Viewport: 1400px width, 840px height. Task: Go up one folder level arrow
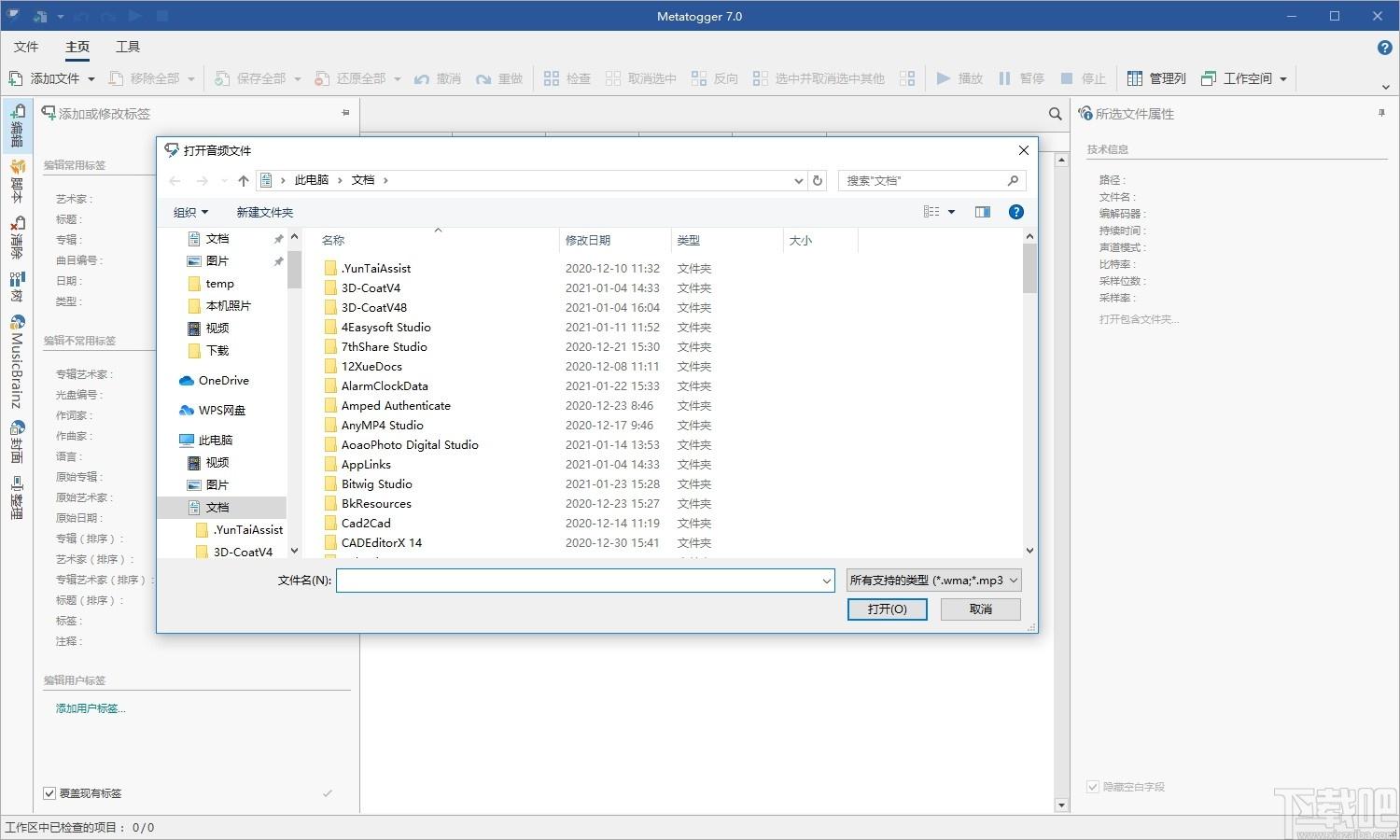[244, 180]
